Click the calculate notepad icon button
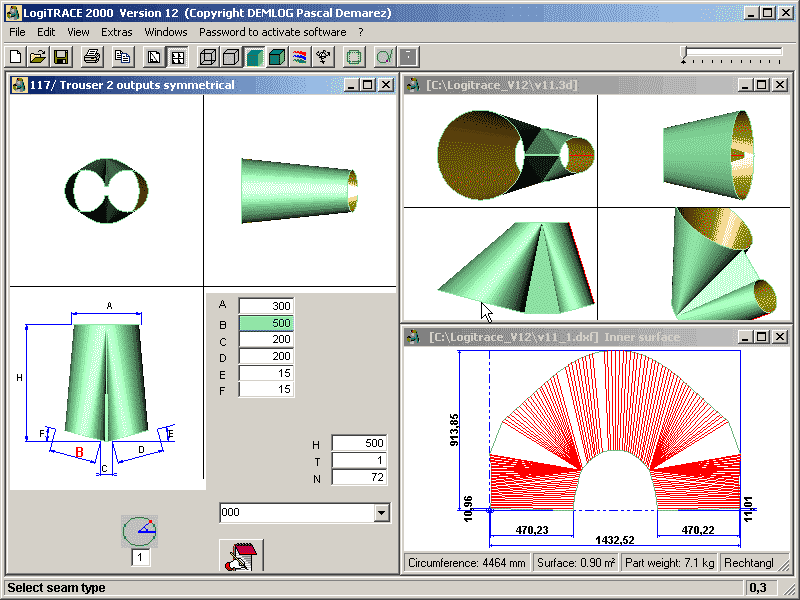Screen dimensions: 800x600 coord(241,556)
